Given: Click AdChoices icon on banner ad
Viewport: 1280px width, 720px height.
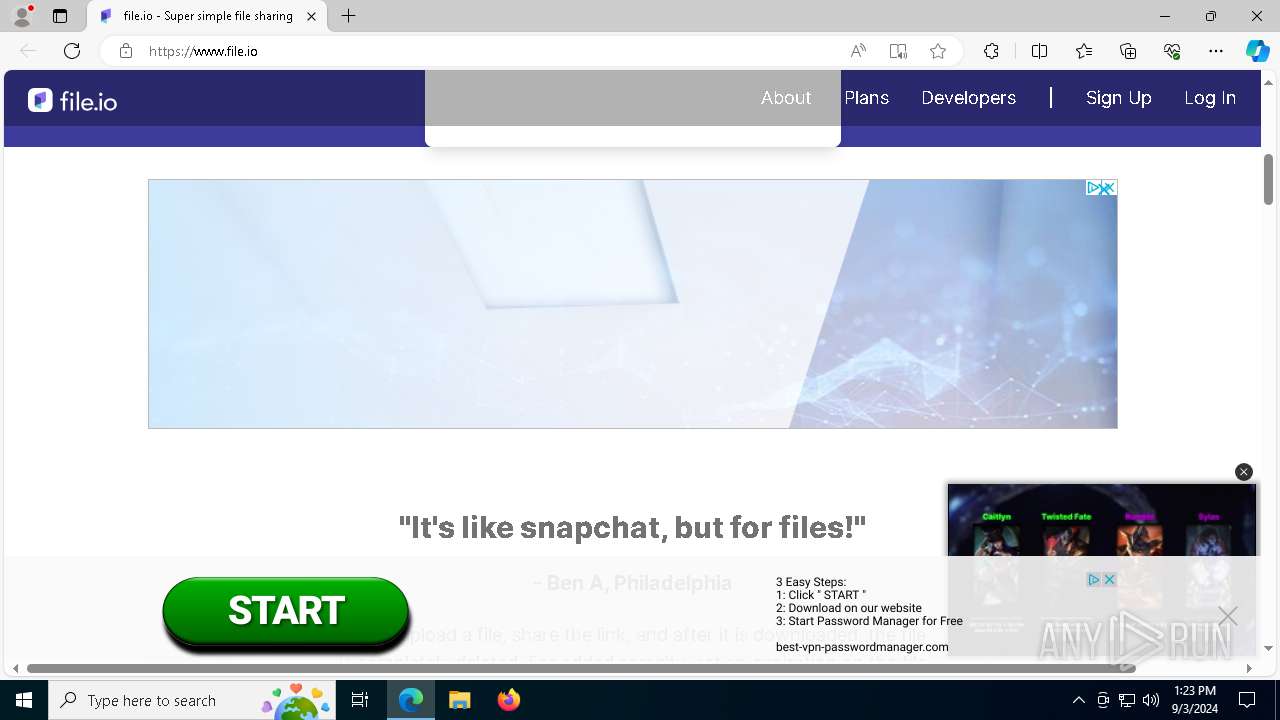Looking at the screenshot, I should click(x=1094, y=188).
